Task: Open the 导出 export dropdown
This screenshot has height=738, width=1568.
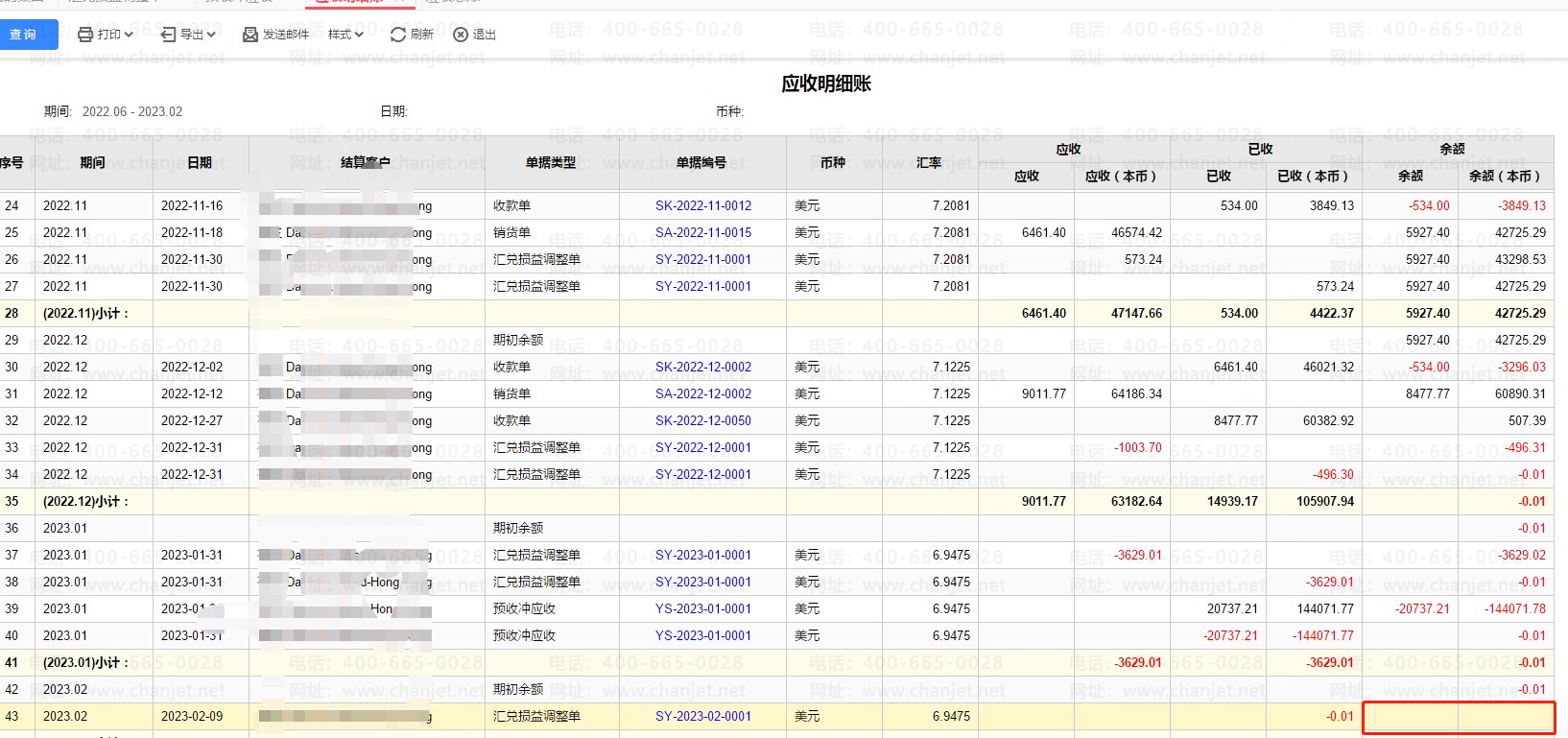Action: pyautogui.click(x=188, y=35)
